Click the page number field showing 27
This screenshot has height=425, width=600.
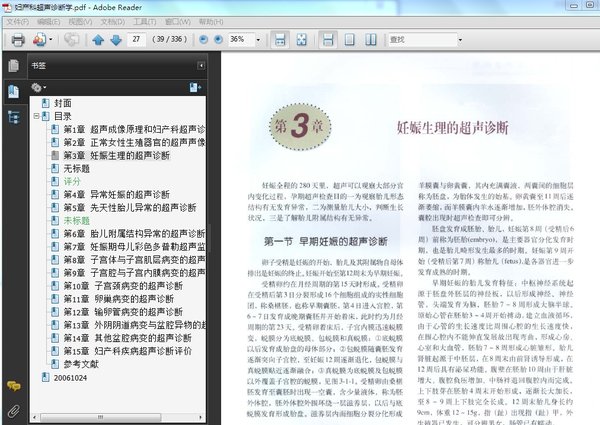(136, 39)
